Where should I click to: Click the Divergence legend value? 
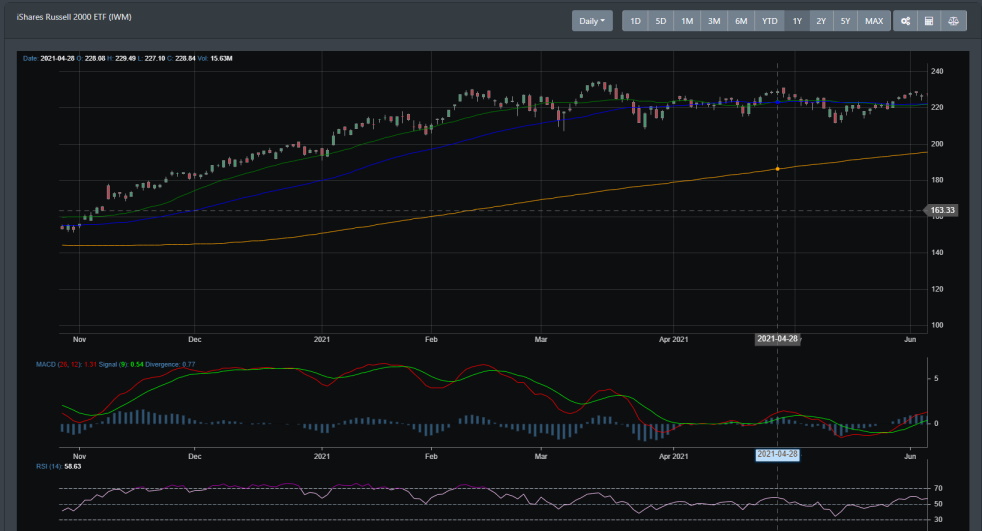(x=189, y=364)
